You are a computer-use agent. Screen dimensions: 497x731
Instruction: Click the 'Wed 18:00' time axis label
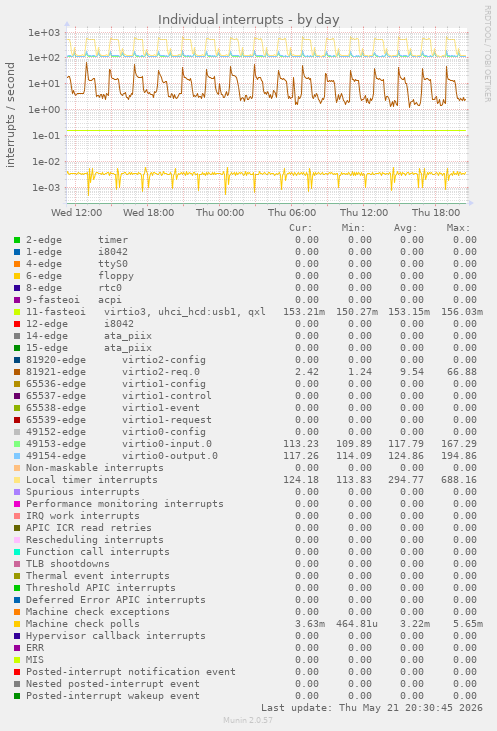148,213
